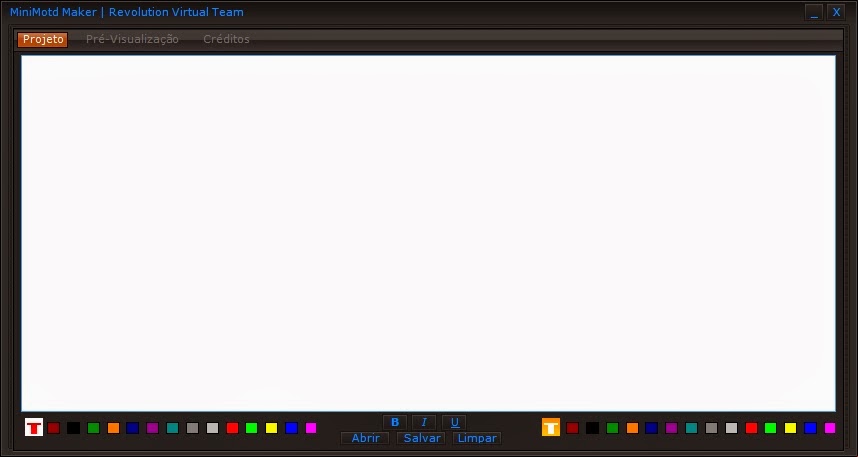The width and height of the screenshot is (858, 457).
Task: Choose dark red swatch in orange-T palette
Action: 572,428
